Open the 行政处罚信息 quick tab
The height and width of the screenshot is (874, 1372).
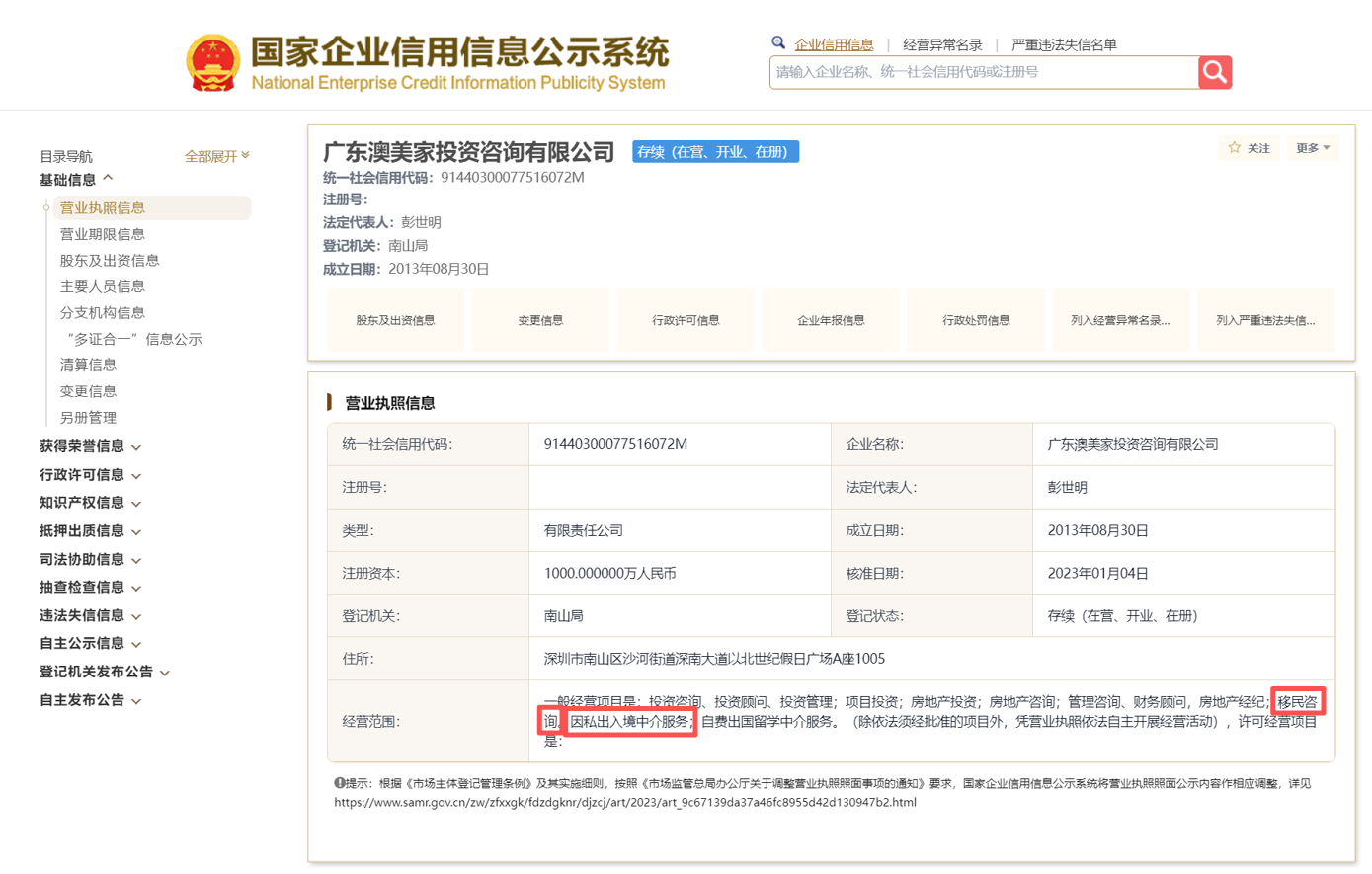click(x=976, y=320)
